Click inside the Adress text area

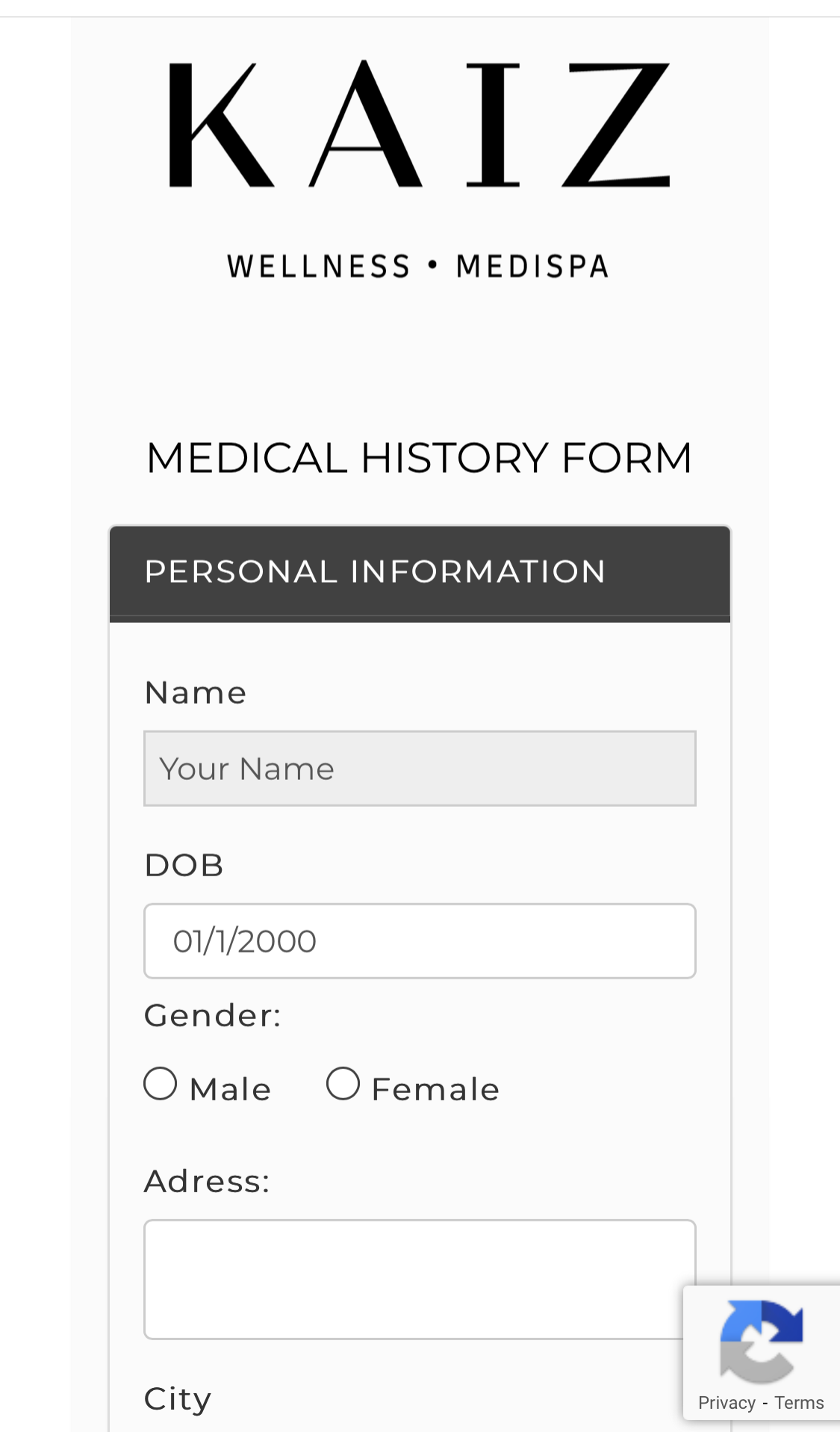420,1280
